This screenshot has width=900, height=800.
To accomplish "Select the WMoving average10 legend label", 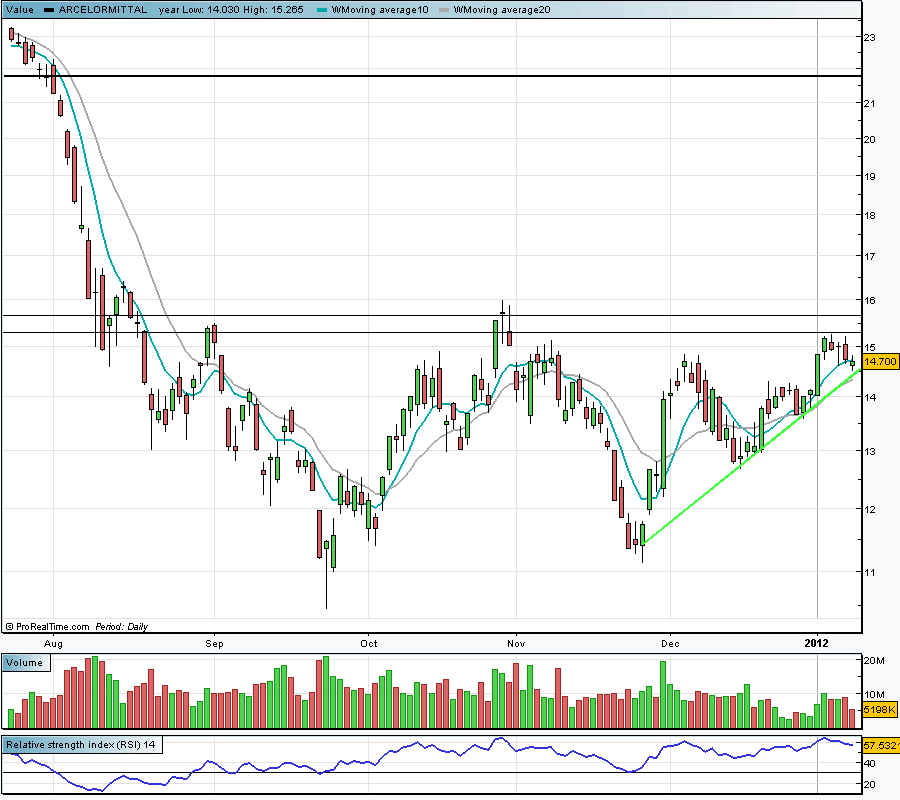I will [380, 10].
